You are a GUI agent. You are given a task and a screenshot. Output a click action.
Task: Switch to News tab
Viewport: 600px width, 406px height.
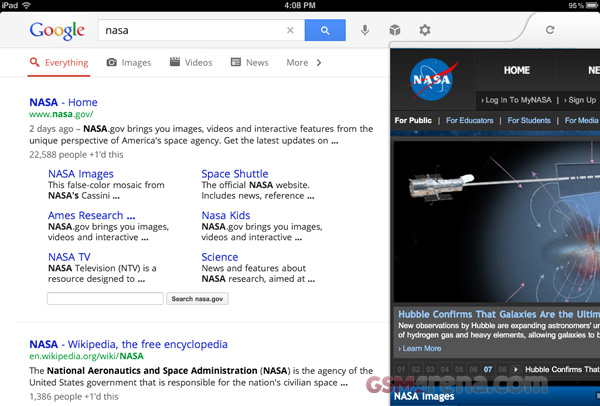249,62
